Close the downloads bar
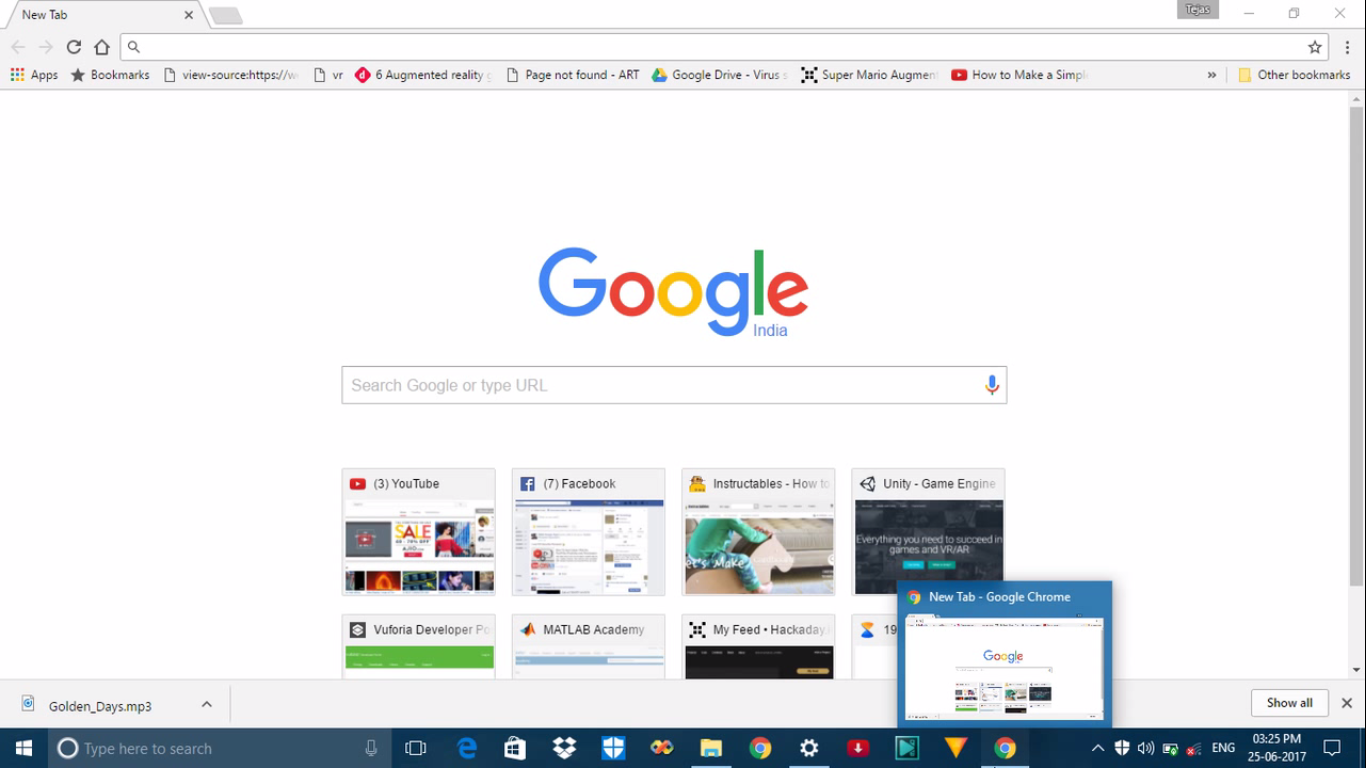 click(x=1347, y=703)
